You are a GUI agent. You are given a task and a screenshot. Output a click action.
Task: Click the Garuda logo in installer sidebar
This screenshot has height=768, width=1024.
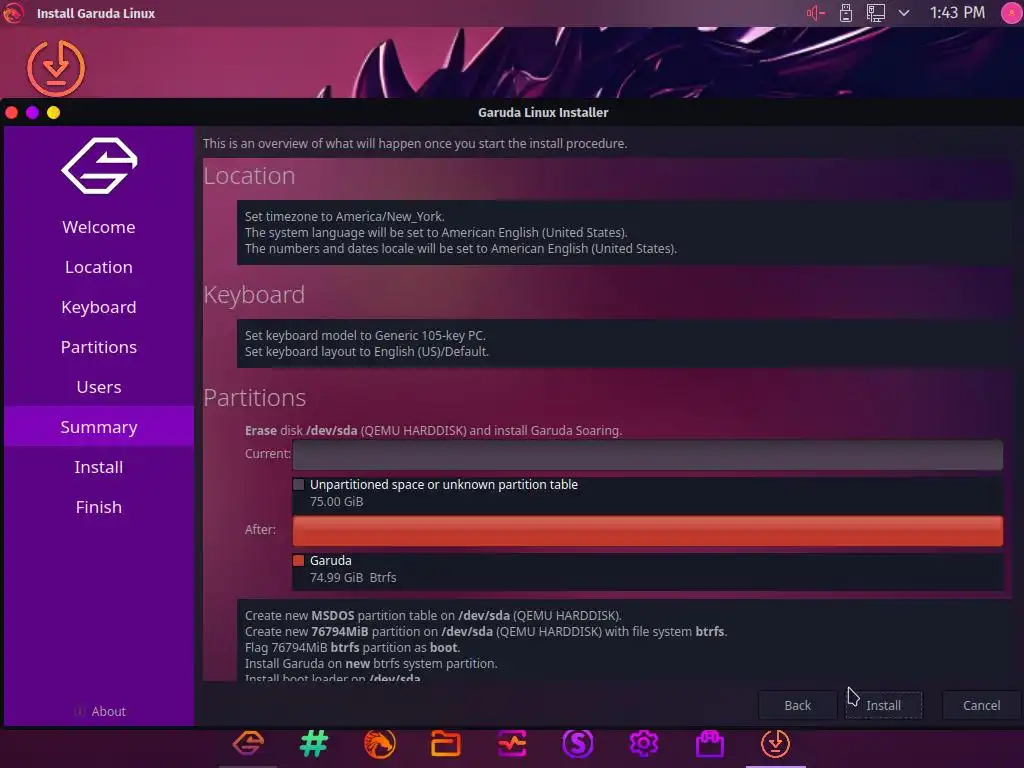pos(99,165)
